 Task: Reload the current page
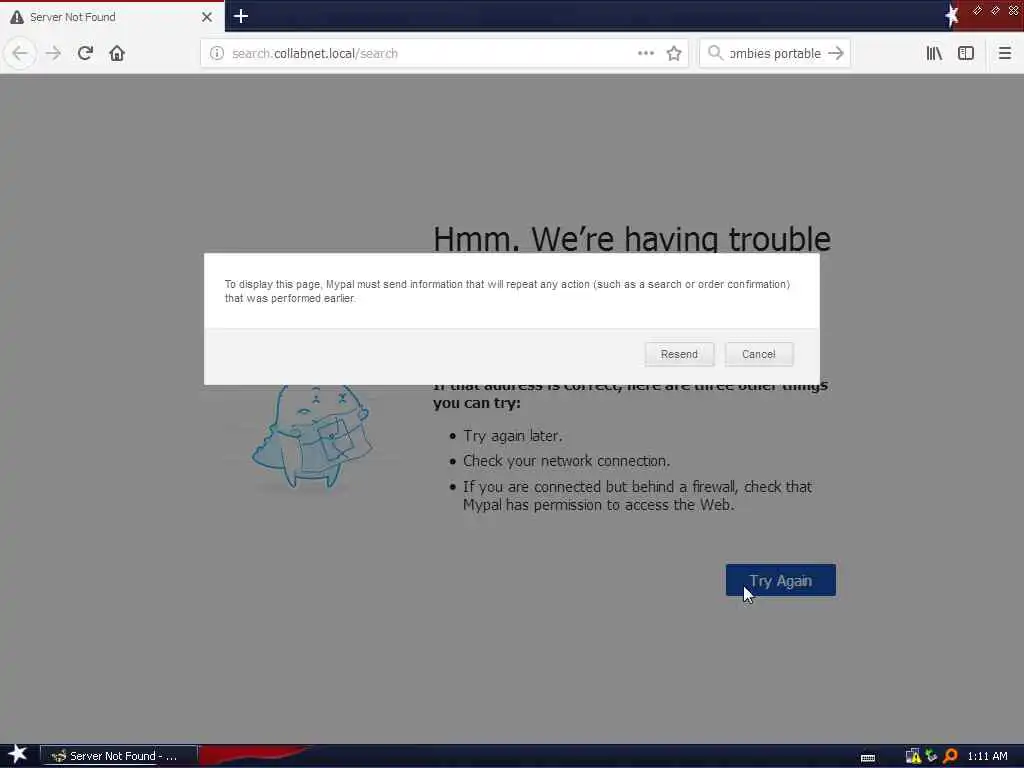point(85,53)
